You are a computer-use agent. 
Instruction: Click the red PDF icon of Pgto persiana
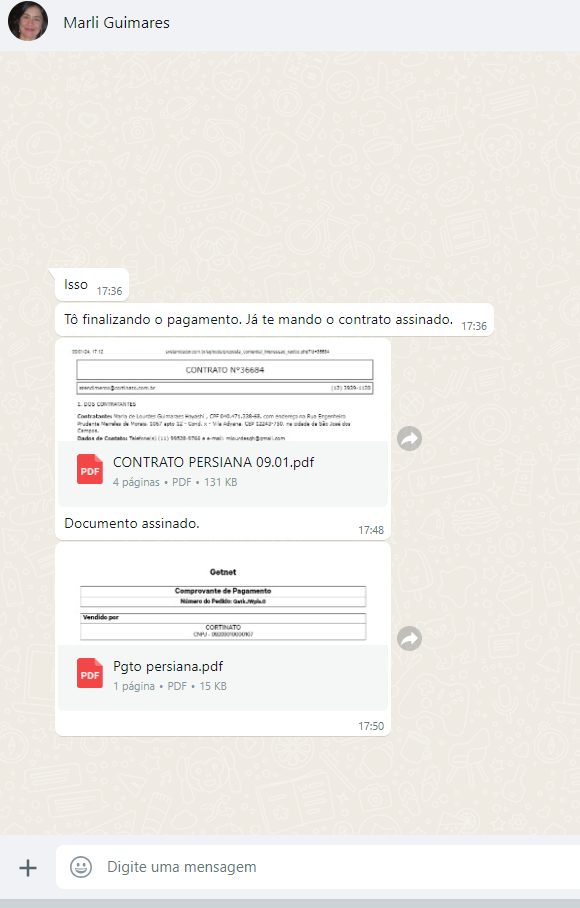pos(90,673)
